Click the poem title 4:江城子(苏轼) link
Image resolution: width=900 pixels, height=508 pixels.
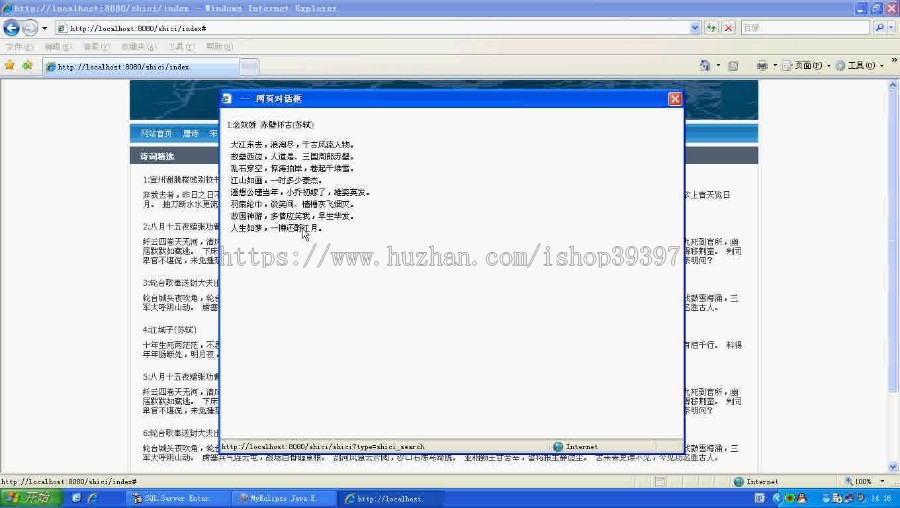click(x=169, y=330)
